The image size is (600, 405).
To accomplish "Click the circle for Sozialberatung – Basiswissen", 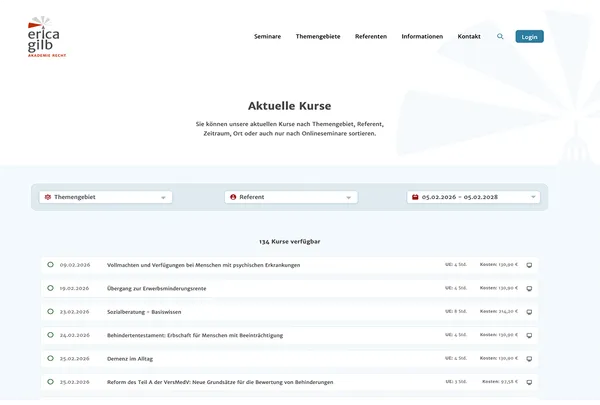I will 50,311.
